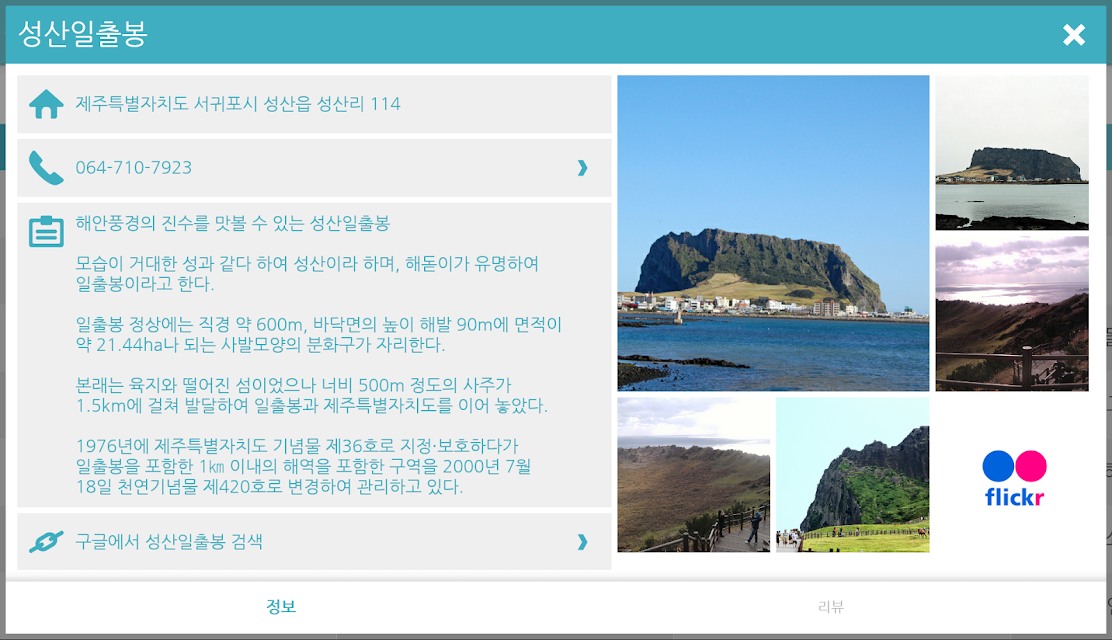The image size is (1112, 640).
Task: Select the address text 제주특별자치도 서귀포시 성산읍 성산리 114
Action: 238,104
